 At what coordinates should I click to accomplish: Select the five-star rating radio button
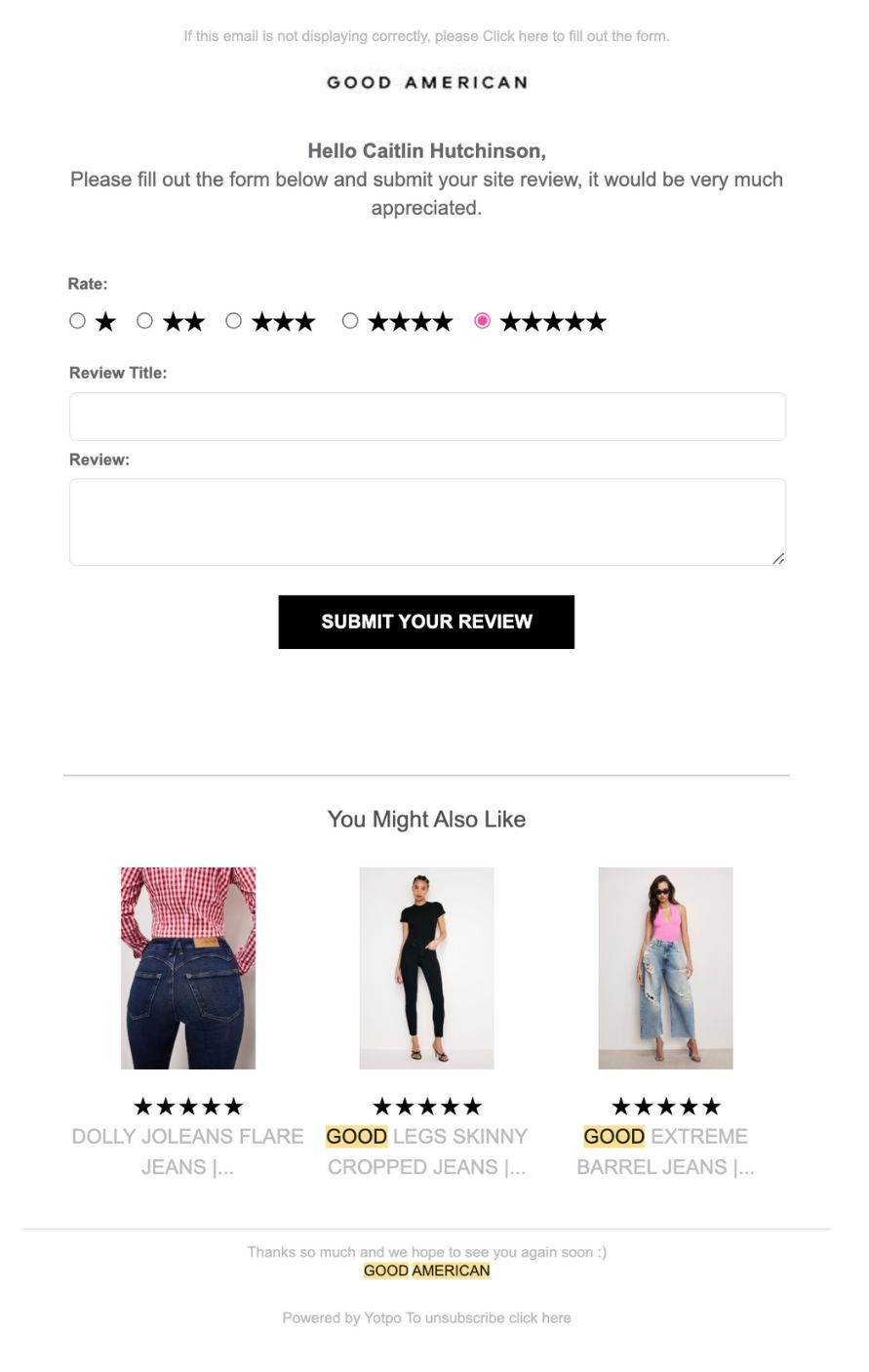(x=482, y=321)
